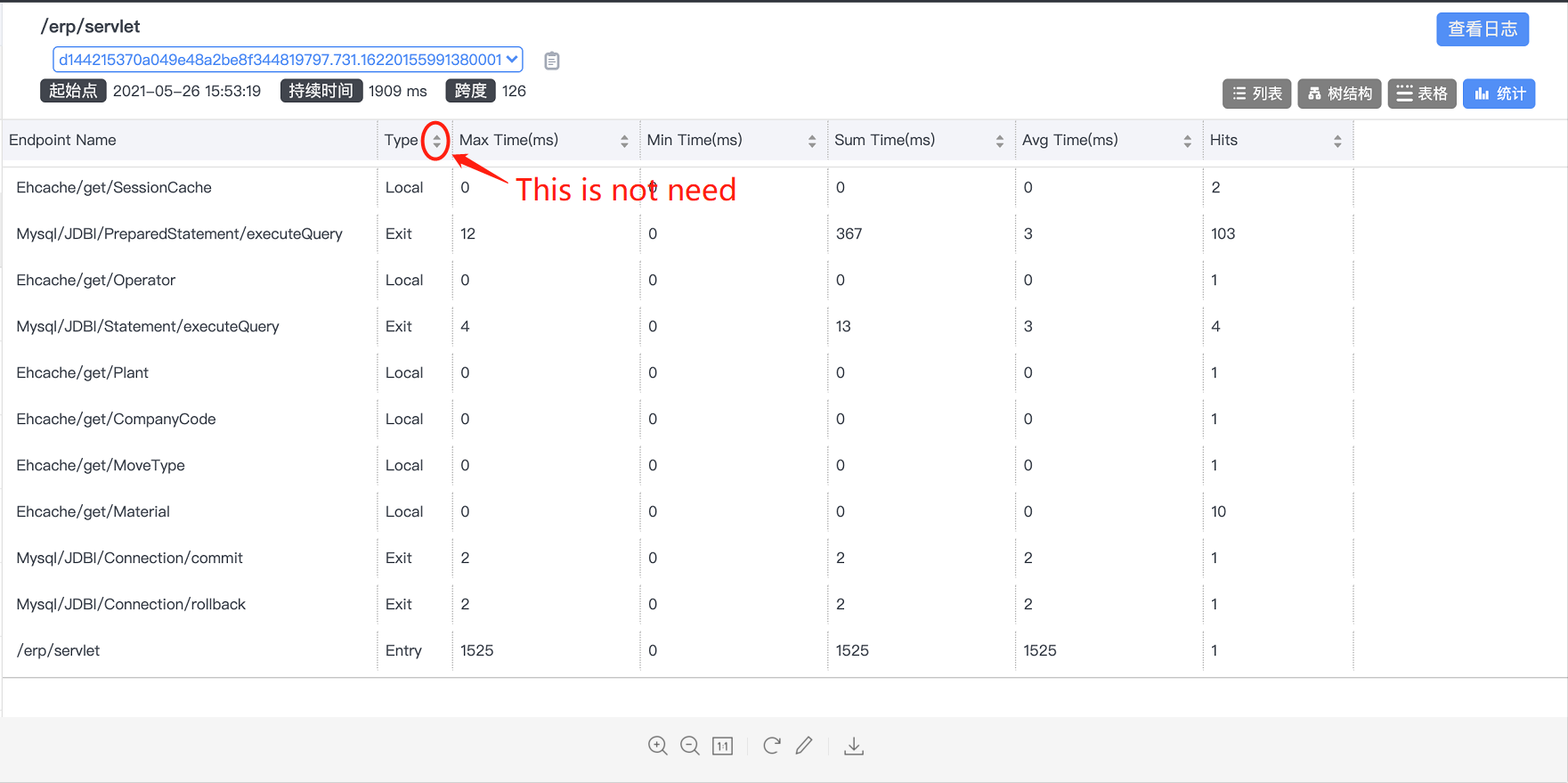1568x783 pixels.
Task: Click the 起始点 start time label
Action: point(73,91)
